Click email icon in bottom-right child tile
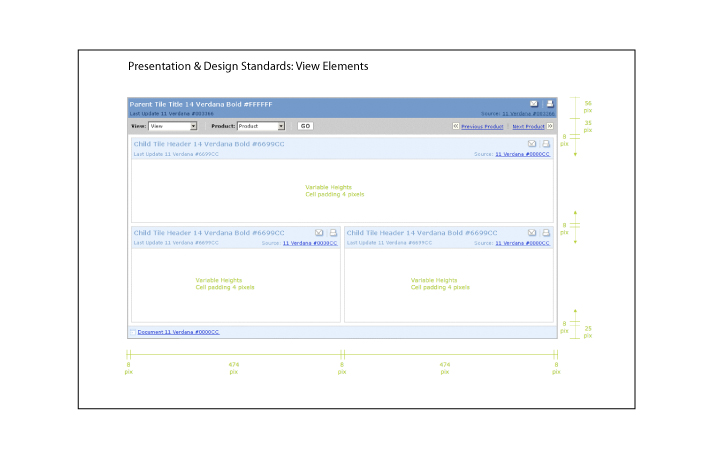This screenshot has width=703, height=449. 532,233
